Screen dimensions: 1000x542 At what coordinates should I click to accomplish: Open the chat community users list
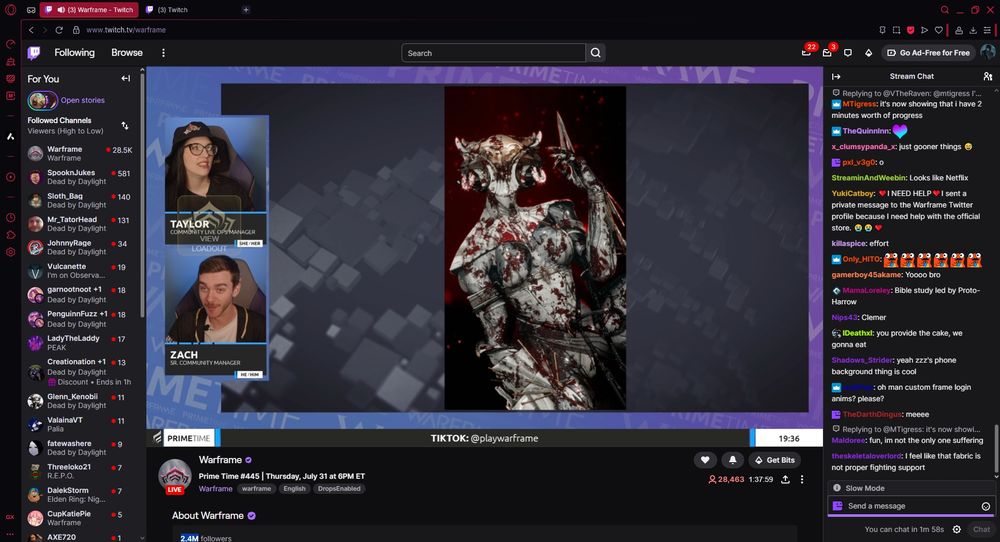pyautogui.click(x=988, y=77)
